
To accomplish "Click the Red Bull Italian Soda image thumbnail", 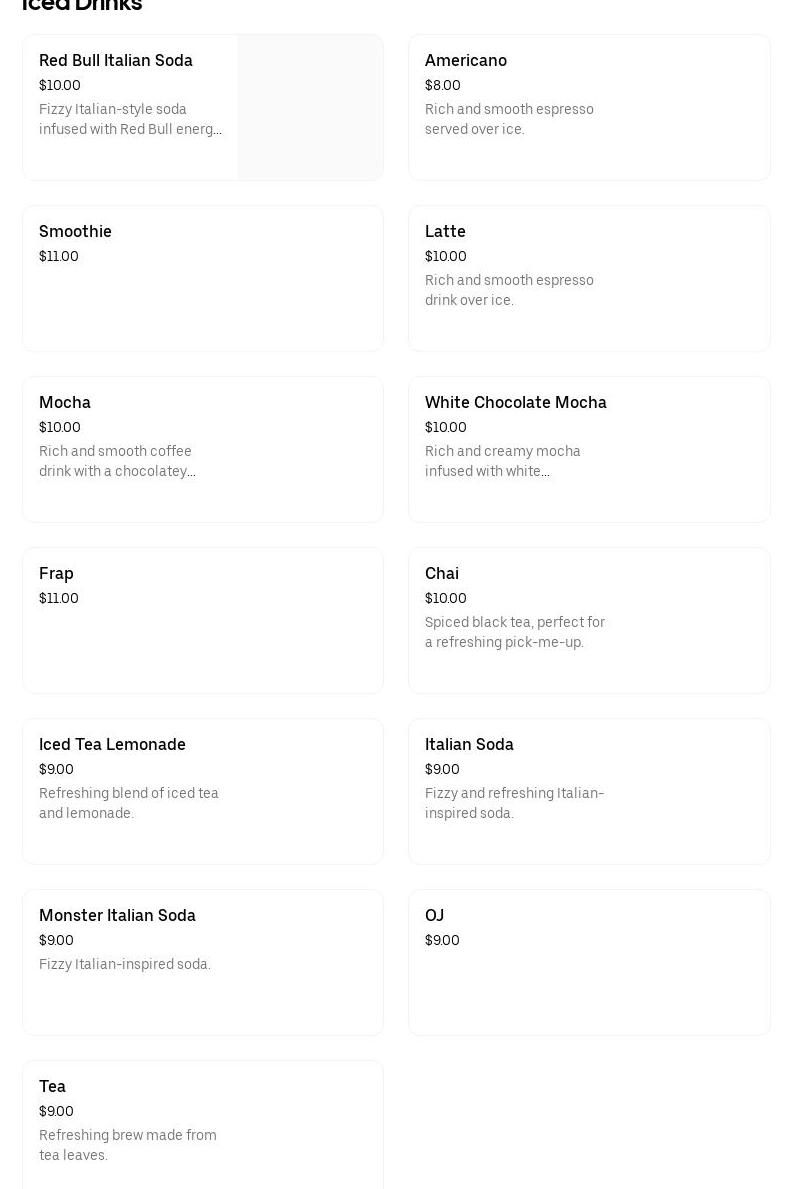I will (310, 107).
